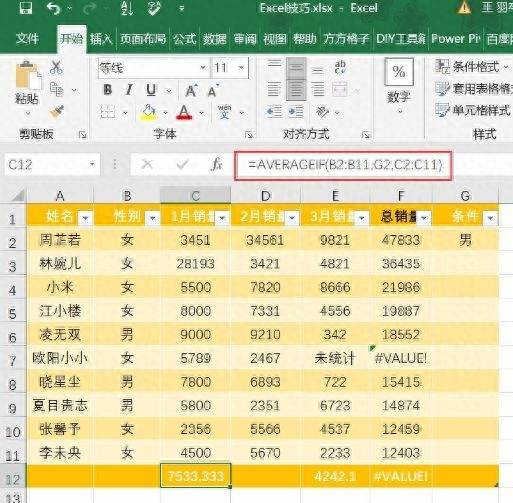Click the Sort A to Z icon
Viewport: 513px width, 503px height.
click(127, 8)
